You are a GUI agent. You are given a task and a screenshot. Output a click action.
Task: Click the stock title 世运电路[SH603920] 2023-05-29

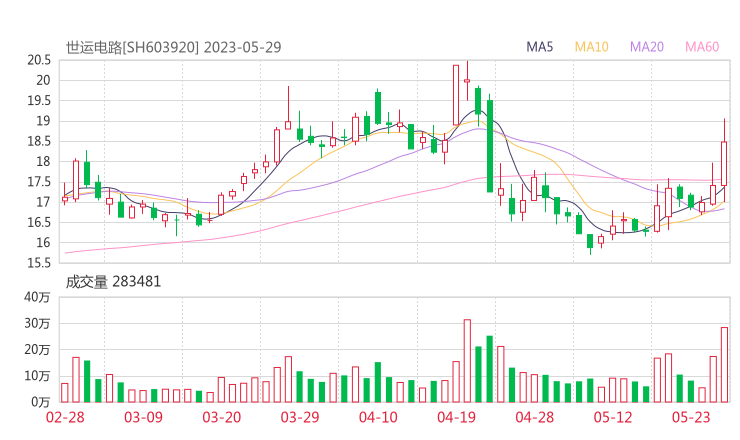point(173,47)
